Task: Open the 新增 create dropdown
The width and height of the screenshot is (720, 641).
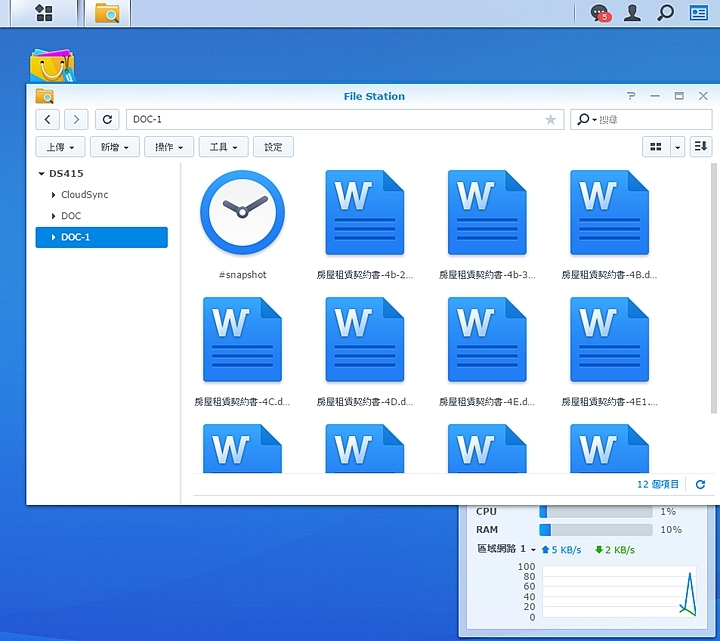Action: click(114, 147)
